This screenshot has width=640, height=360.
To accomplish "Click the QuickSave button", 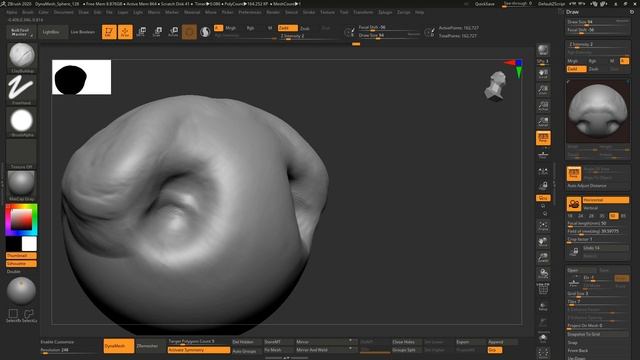I will (484, 4).
